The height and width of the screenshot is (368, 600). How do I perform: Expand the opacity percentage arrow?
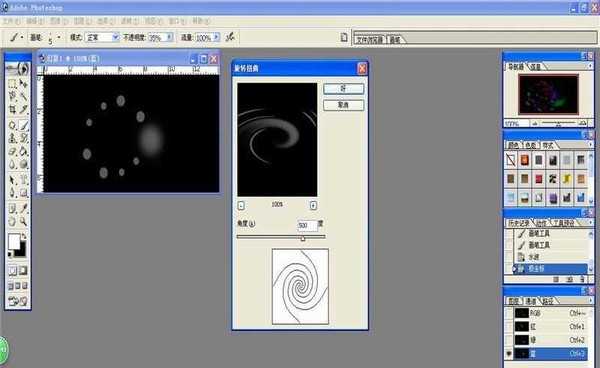(x=170, y=37)
